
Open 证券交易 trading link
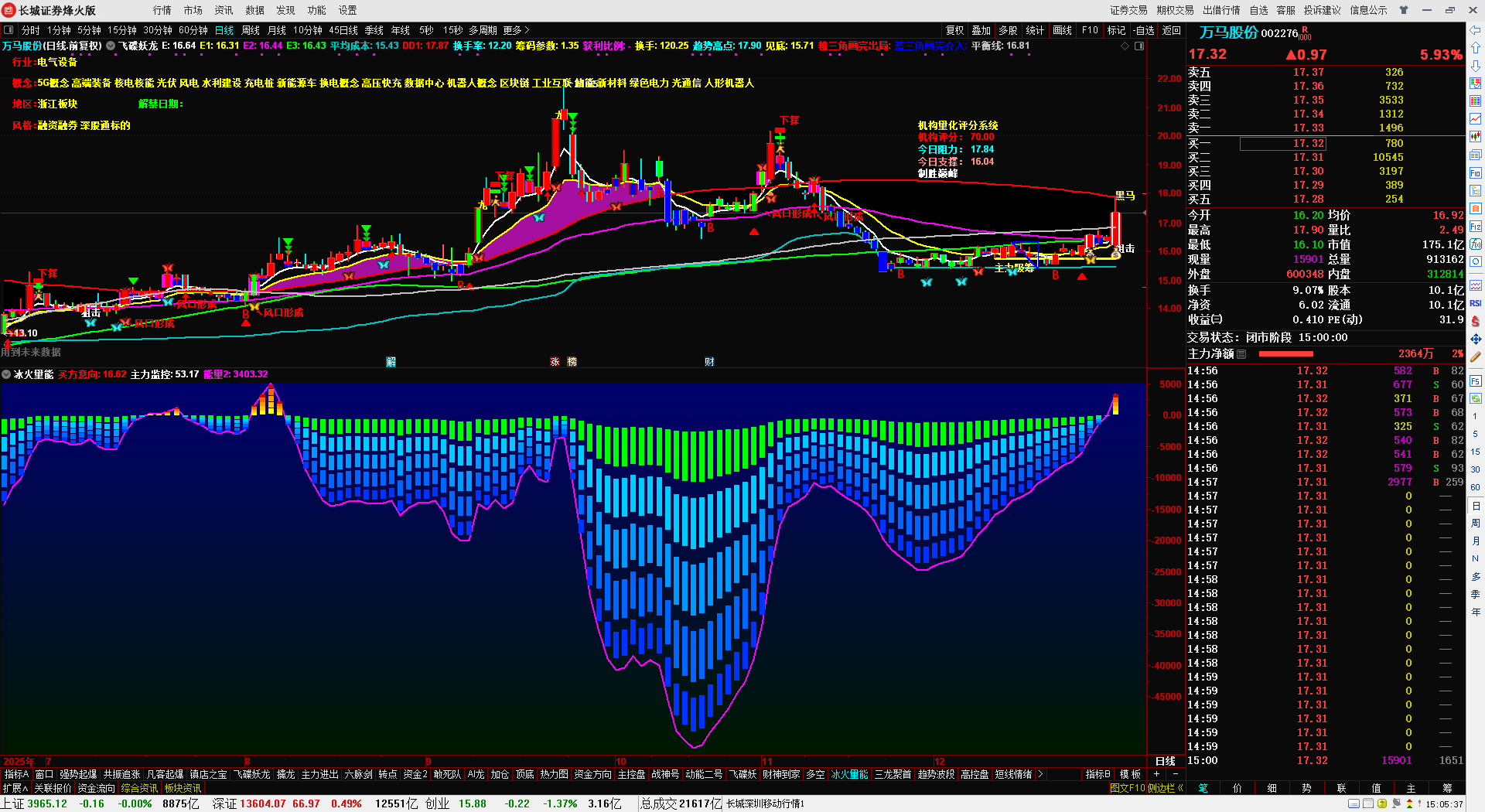1129,10
